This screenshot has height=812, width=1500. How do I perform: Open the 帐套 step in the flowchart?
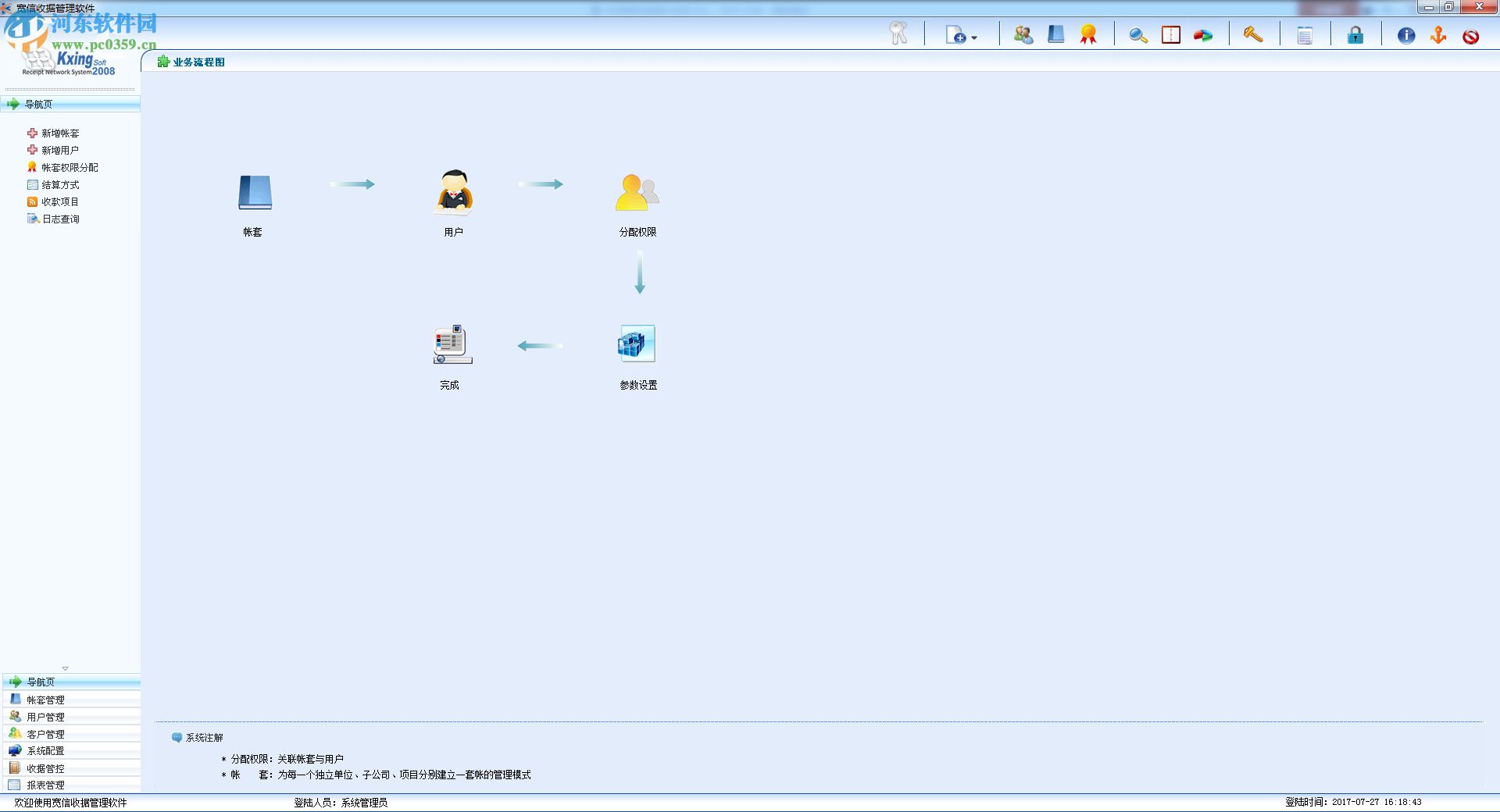tap(255, 192)
